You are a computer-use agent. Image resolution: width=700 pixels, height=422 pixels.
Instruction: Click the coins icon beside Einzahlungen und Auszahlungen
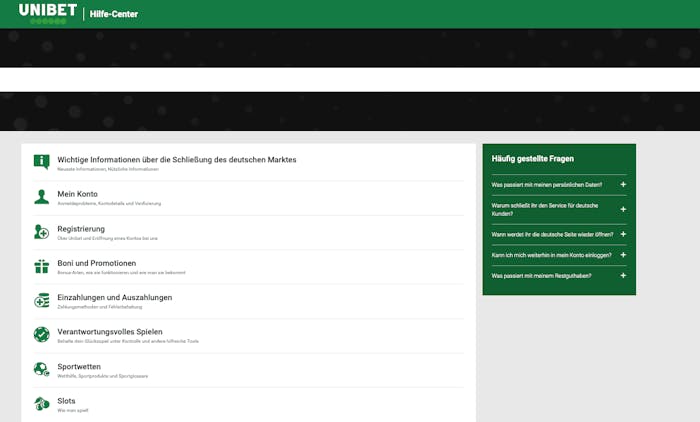(42, 301)
